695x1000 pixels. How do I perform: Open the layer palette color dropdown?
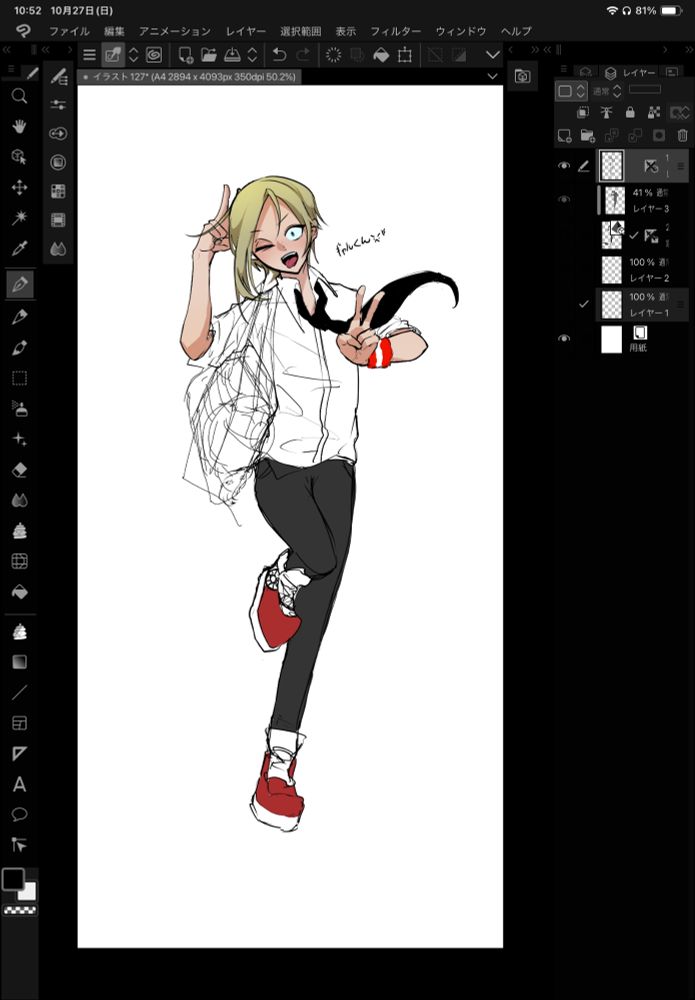[x=571, y=91]
